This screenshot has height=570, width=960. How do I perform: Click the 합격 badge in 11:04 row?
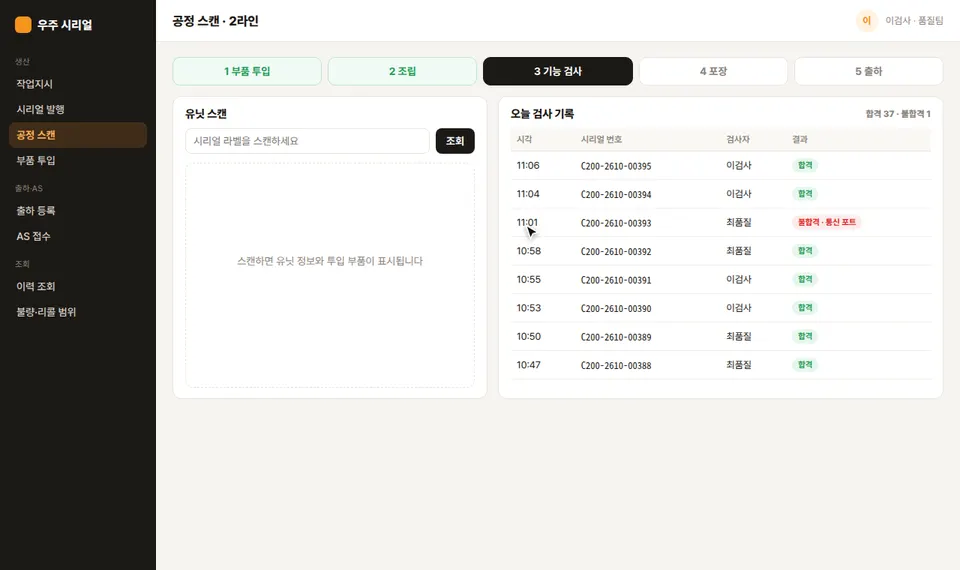coord(805,193)
